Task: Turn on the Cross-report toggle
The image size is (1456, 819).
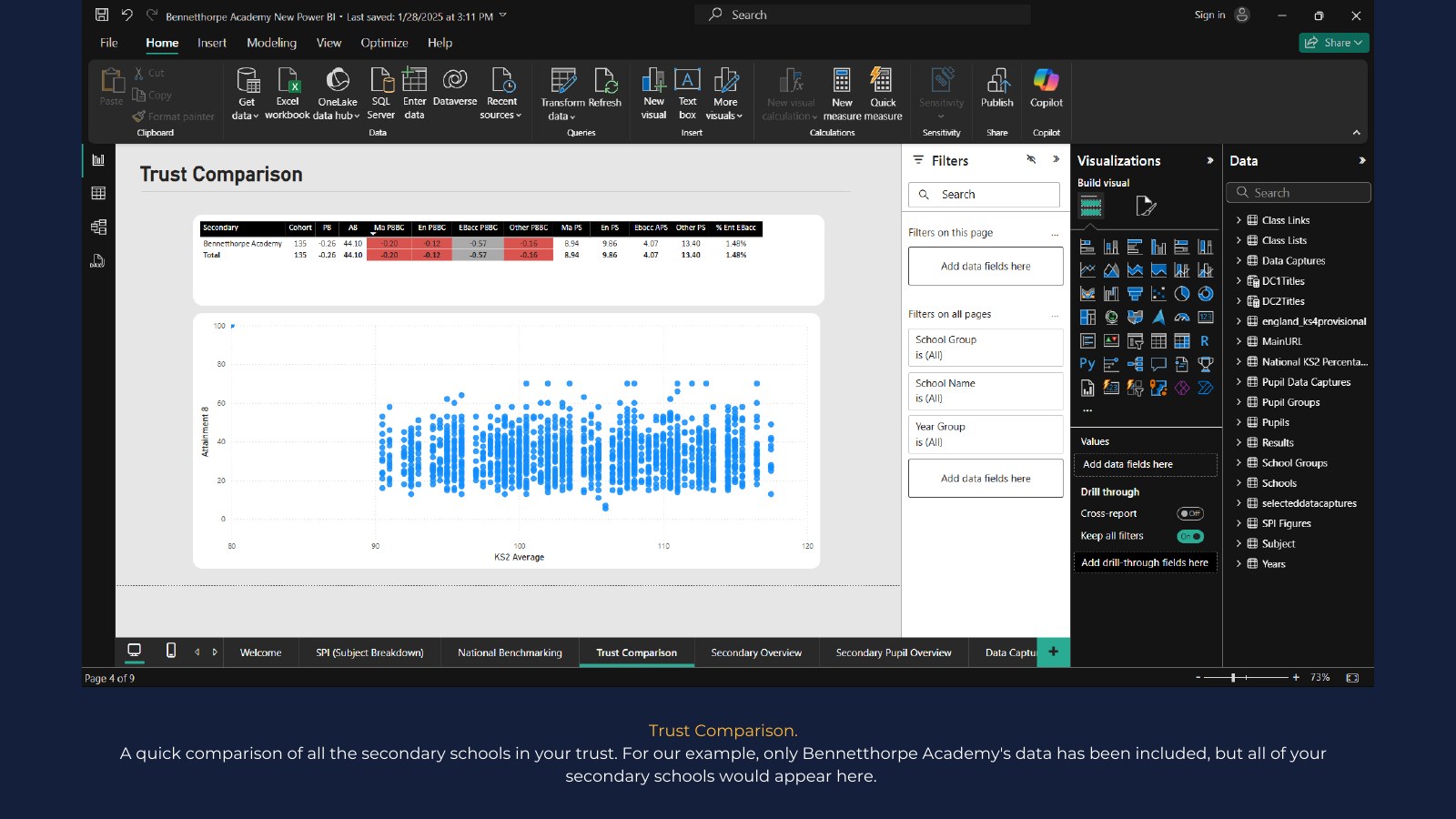Action: [1190, 514]
